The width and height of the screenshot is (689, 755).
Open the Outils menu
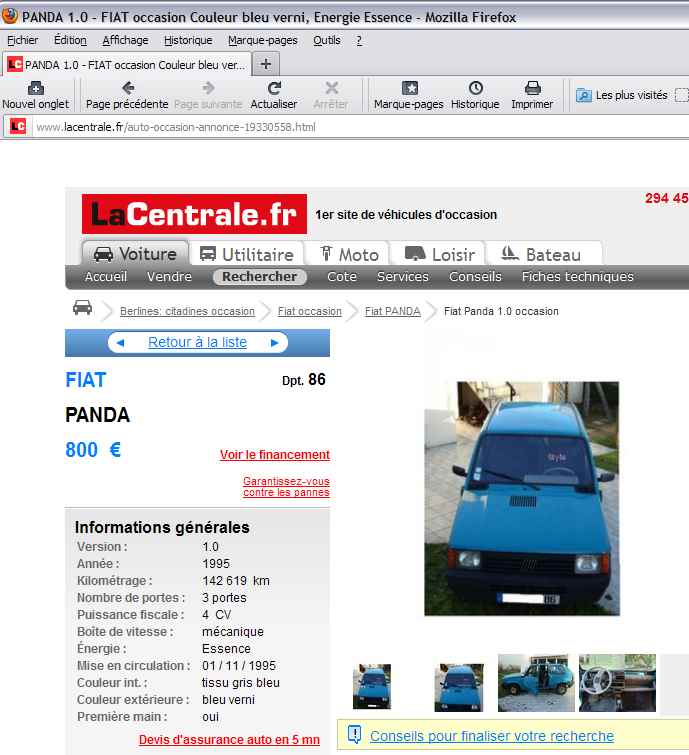pyautogui.click(x=327, y=40)
